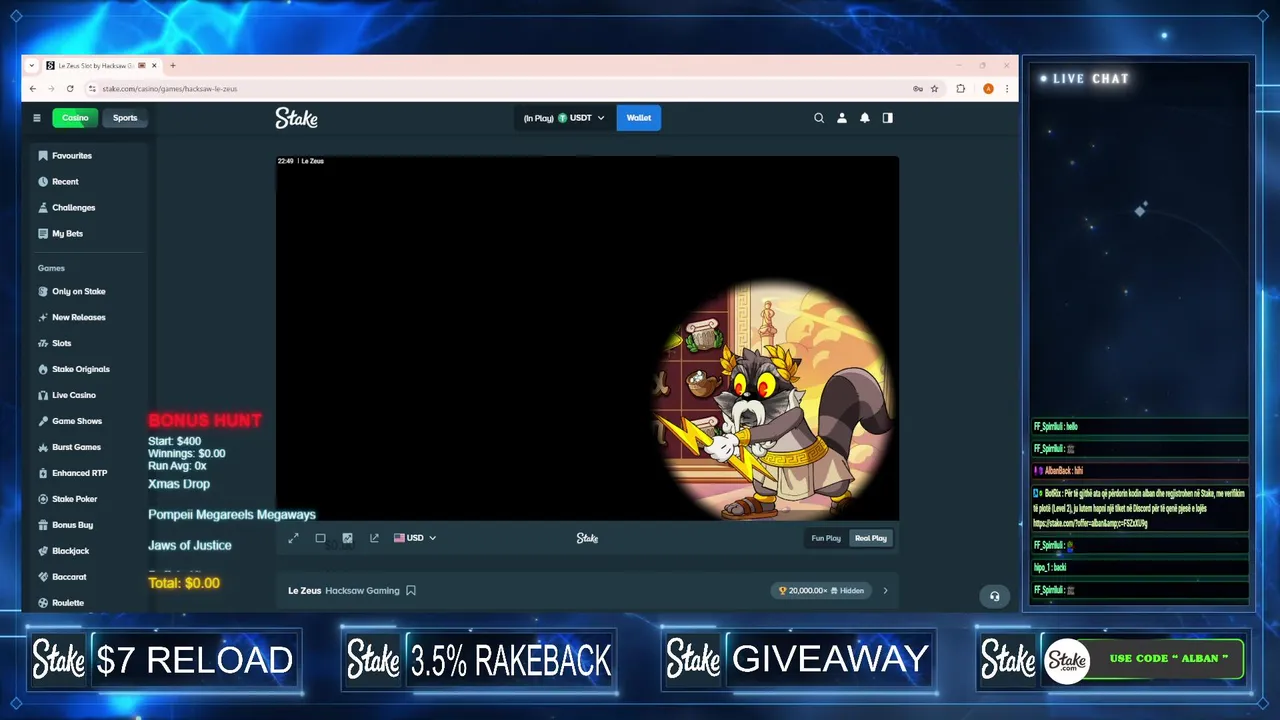Open the browser extensions puzzle icon
The width and height of the screenshot is (1280, 720).
tap(961, 89)
